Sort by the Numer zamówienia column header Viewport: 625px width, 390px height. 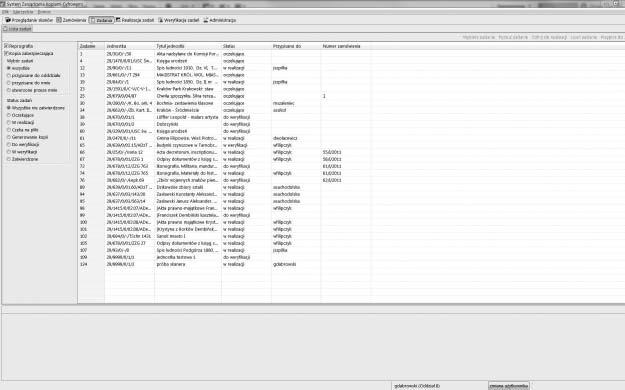346,46
